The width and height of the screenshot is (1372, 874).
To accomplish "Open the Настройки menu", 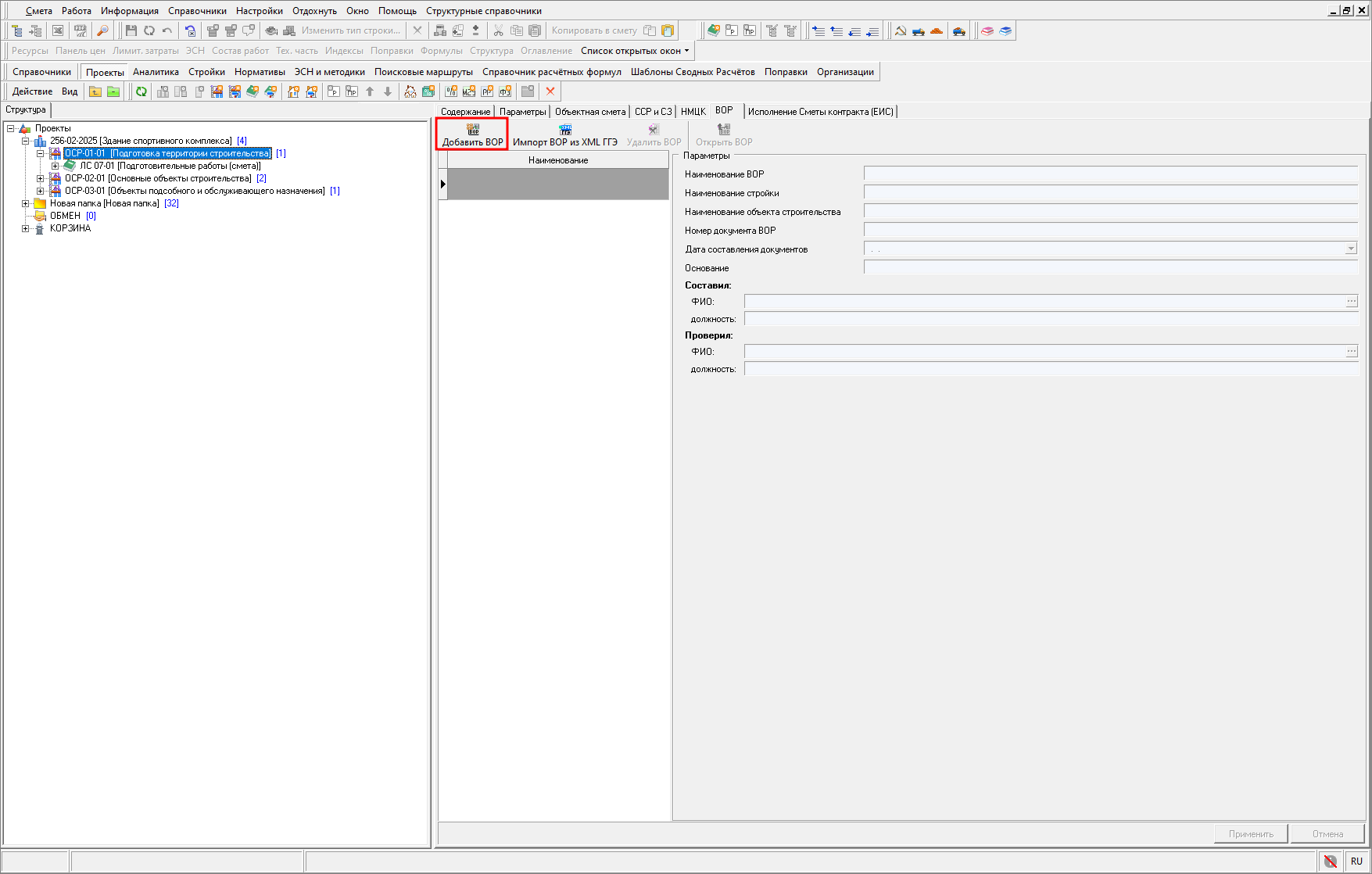I will coord(259,11).
